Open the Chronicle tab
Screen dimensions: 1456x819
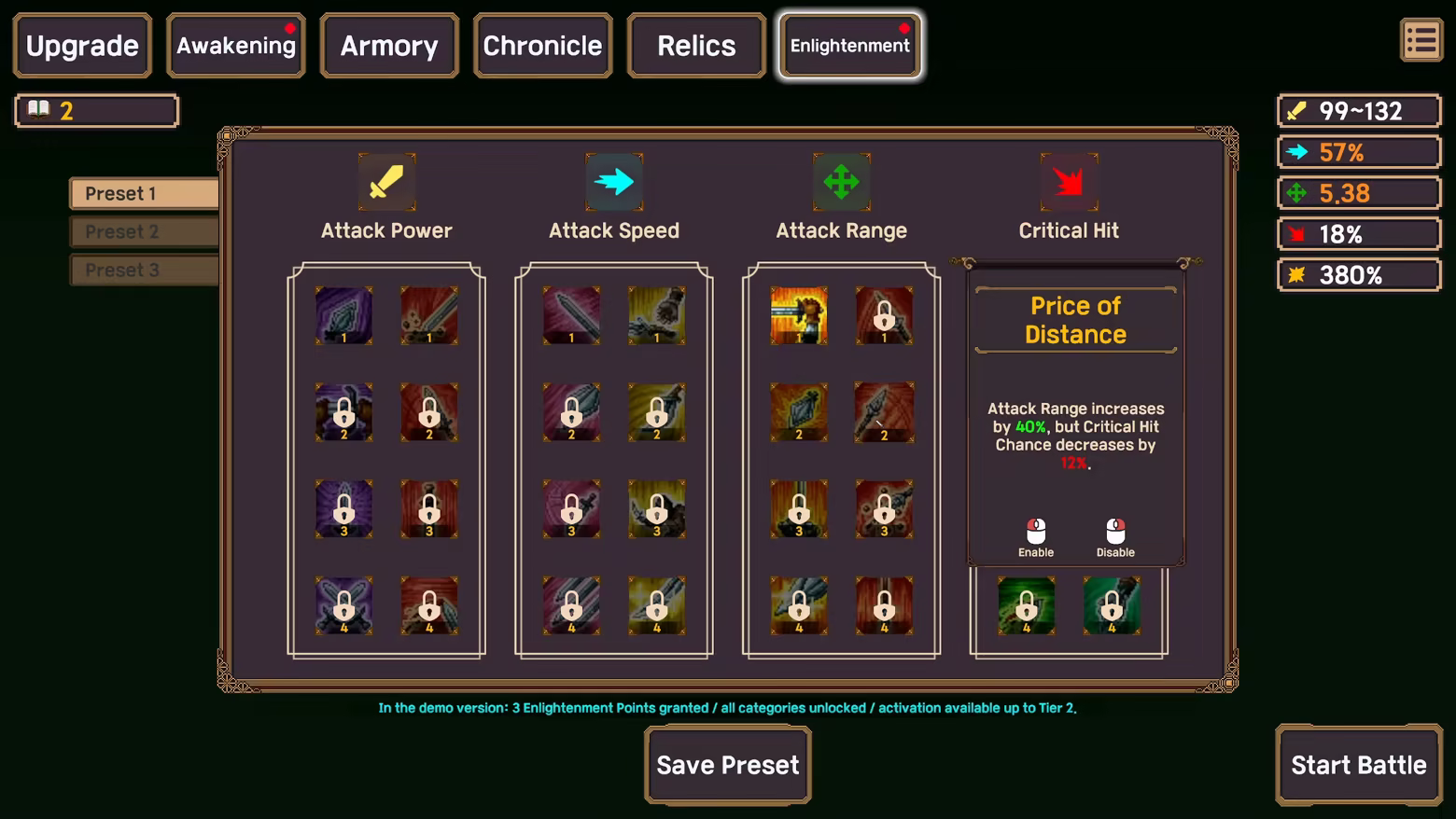point(542,45)
